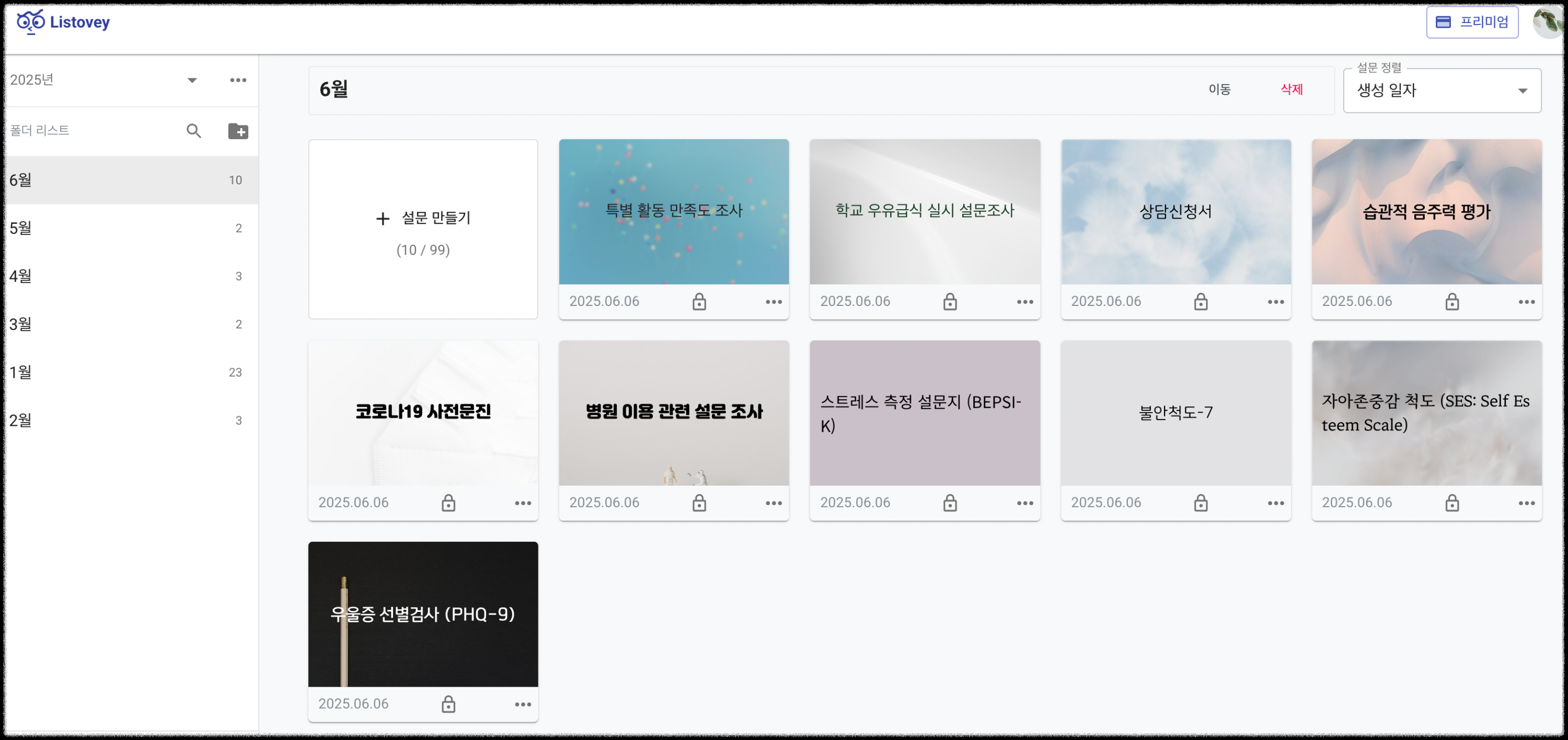Toggle lock on 상담신청서
1568x740 pixels.
click(x=1201, y=301)
